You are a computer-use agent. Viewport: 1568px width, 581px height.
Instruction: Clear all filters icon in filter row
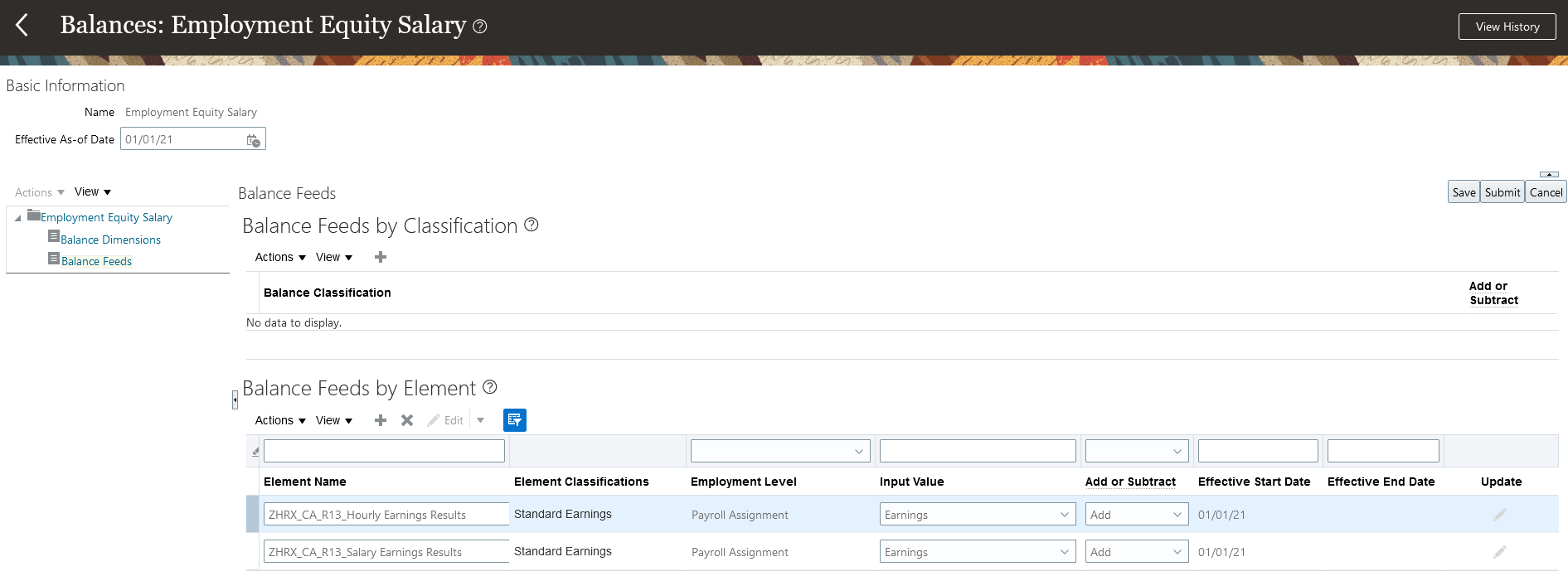[x=255, y=452]
